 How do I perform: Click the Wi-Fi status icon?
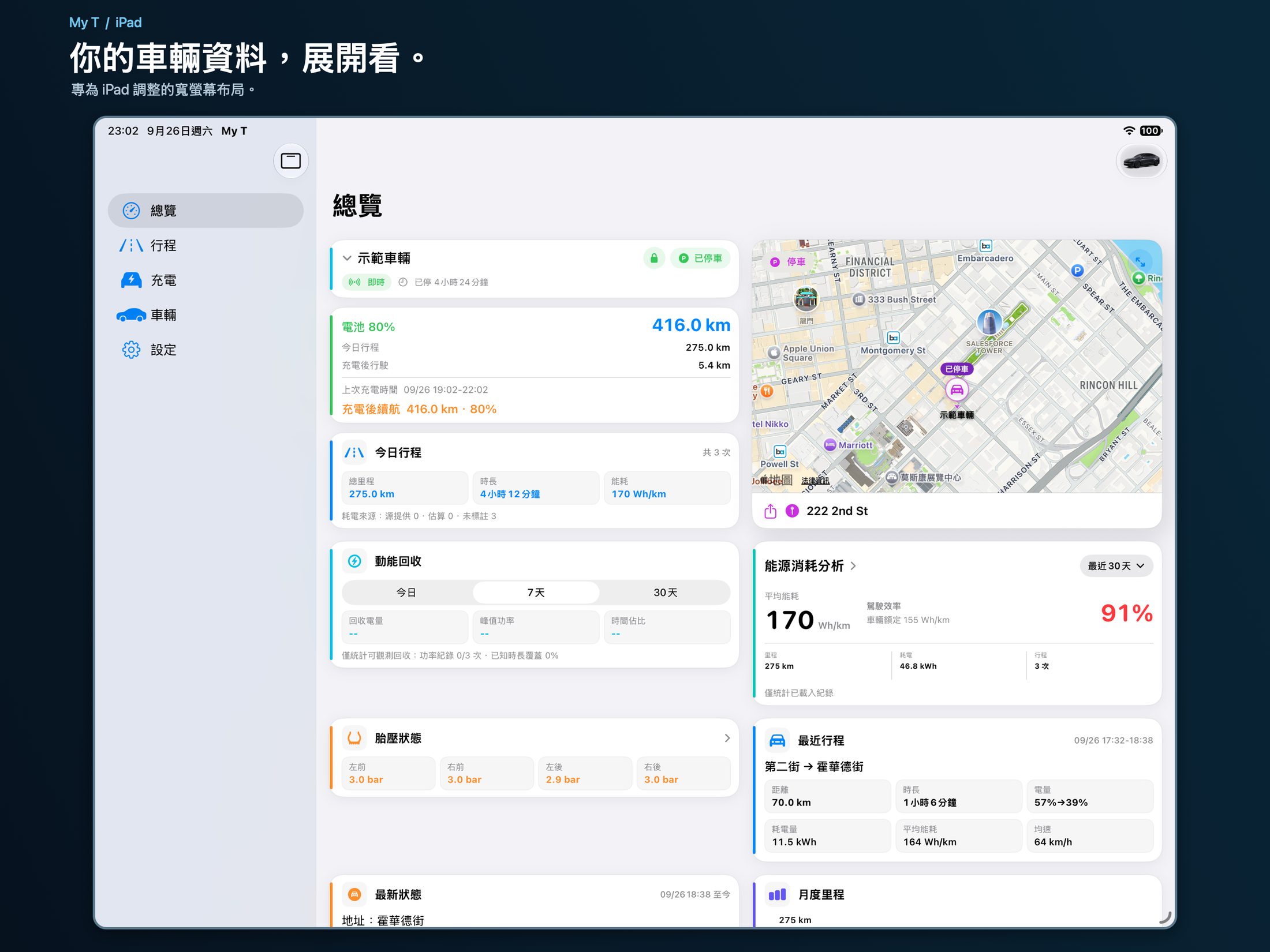[x=1129, y=131]
